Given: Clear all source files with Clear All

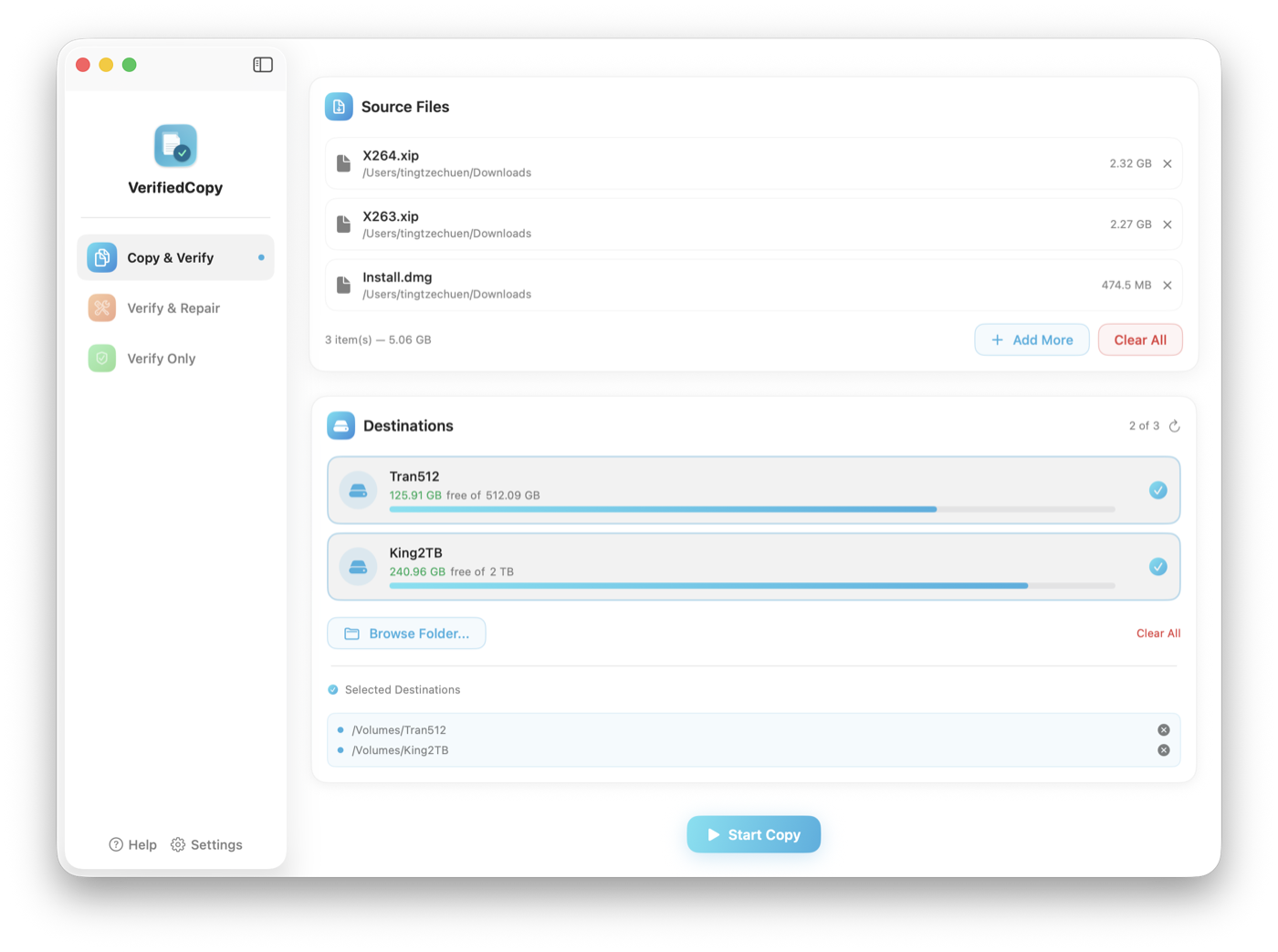Looking at the screenshot, I should coord(1139,340).
